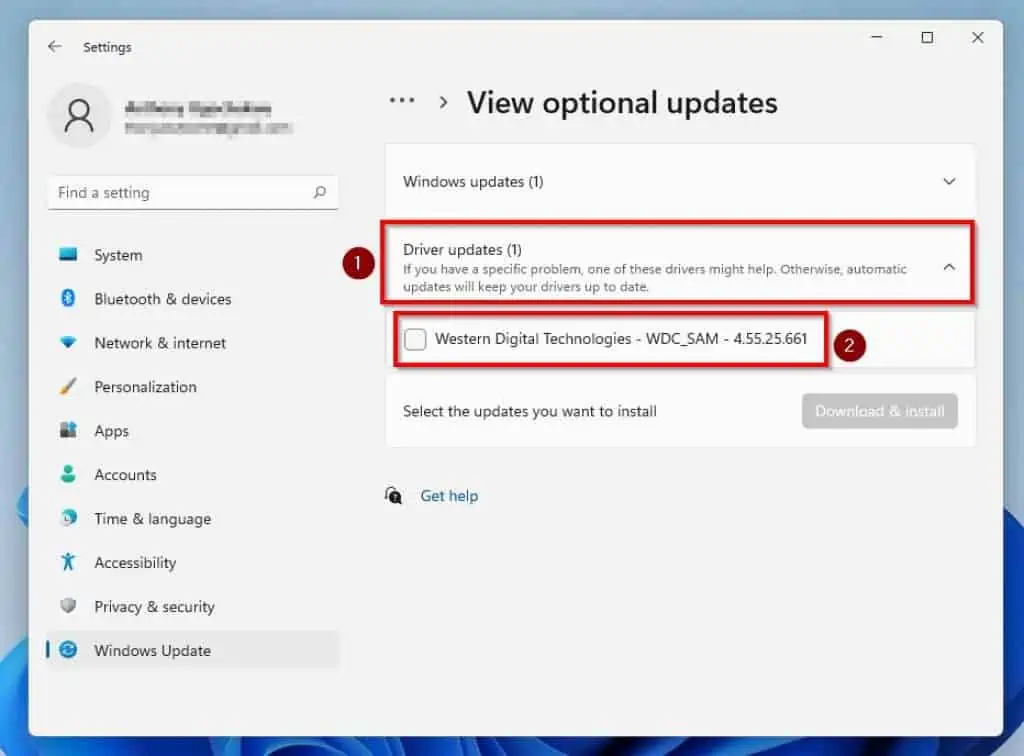
Task: Focus the Find a setting search box
Action: coord(193,193)
